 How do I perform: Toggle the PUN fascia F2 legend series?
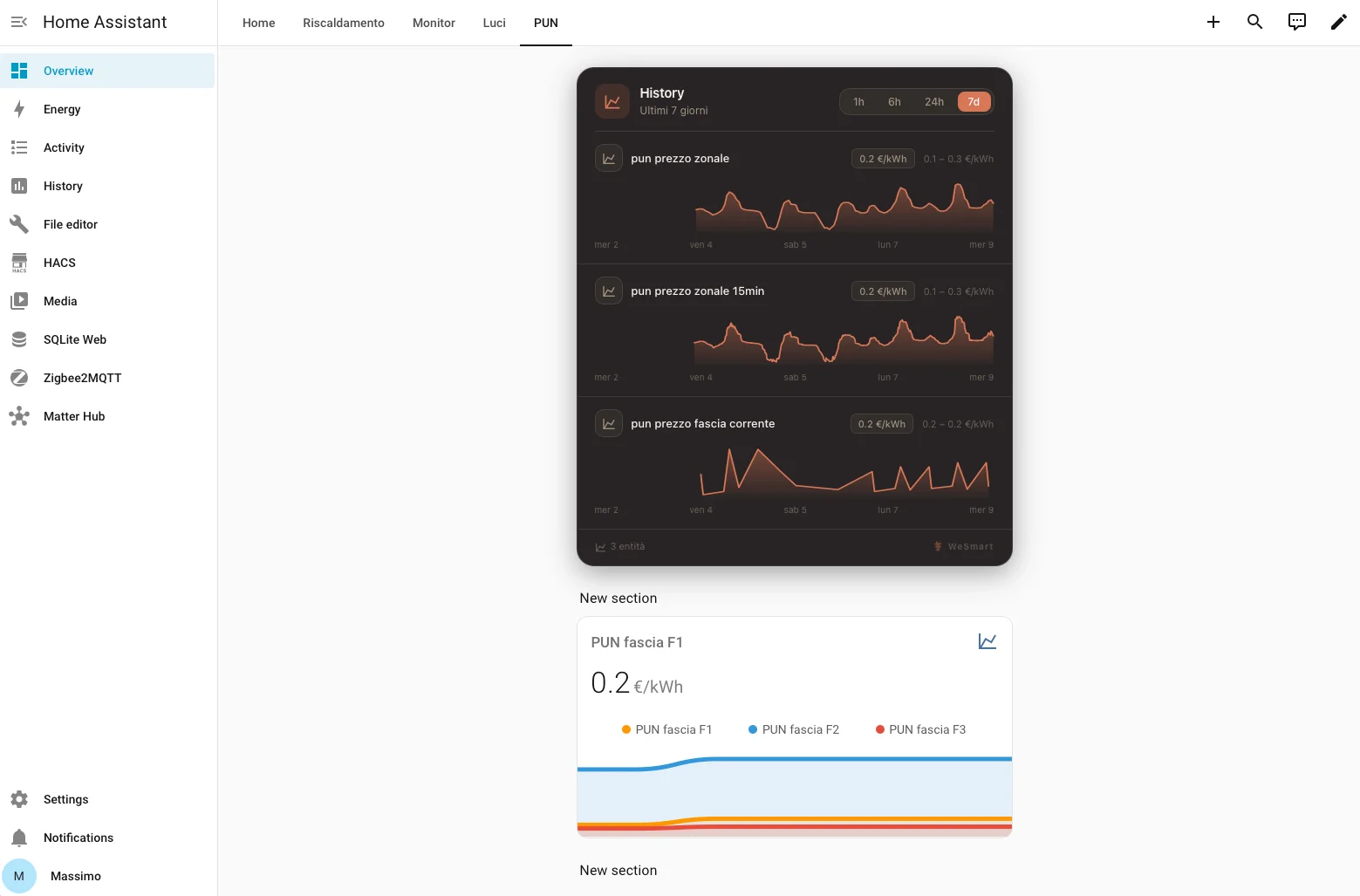[794, 729]
